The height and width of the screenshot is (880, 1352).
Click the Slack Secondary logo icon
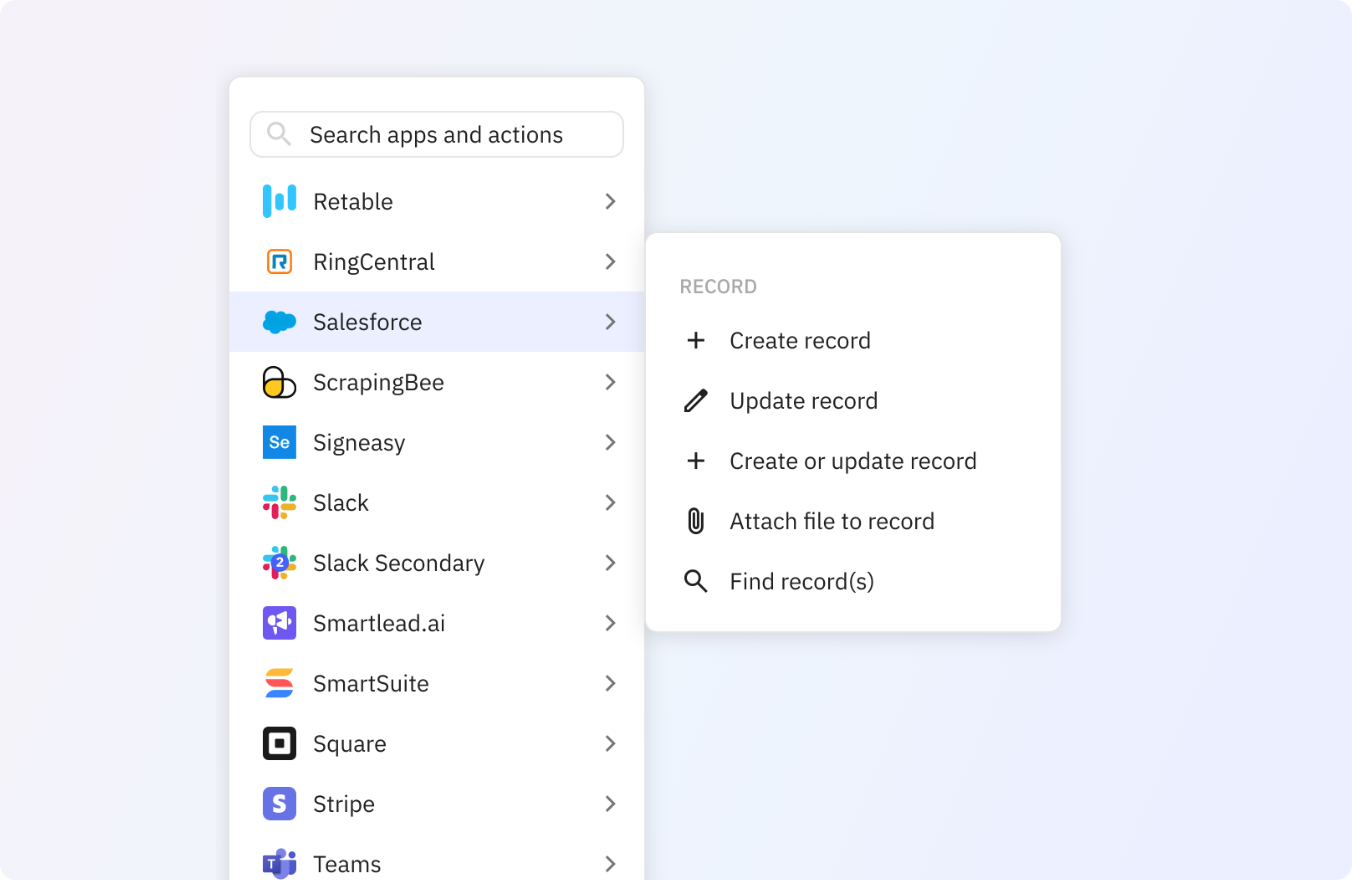[x=279, y=563]
